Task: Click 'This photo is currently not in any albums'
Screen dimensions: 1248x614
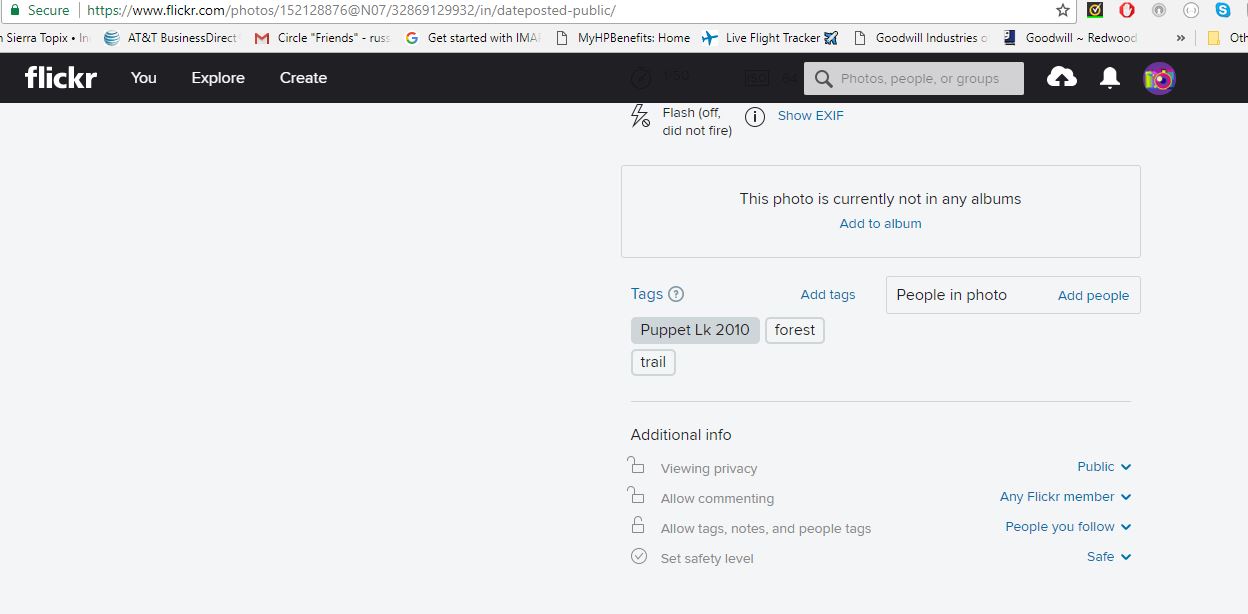Action: click(x=880, y=199)
